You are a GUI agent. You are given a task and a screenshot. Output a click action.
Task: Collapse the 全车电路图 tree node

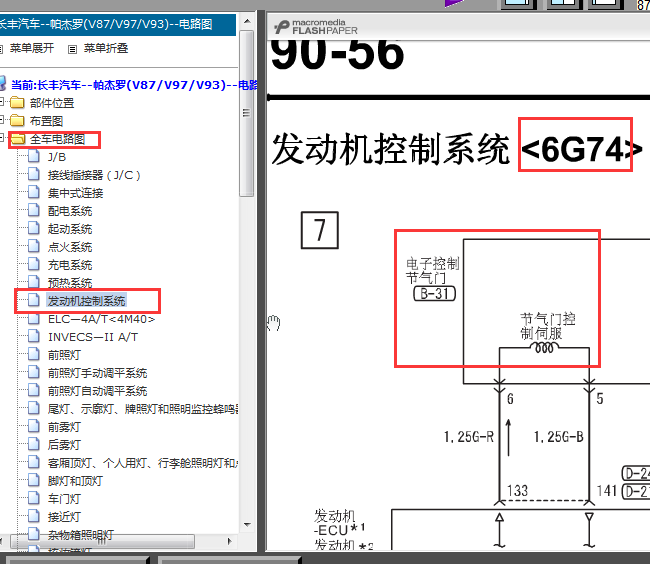point(1,137)
